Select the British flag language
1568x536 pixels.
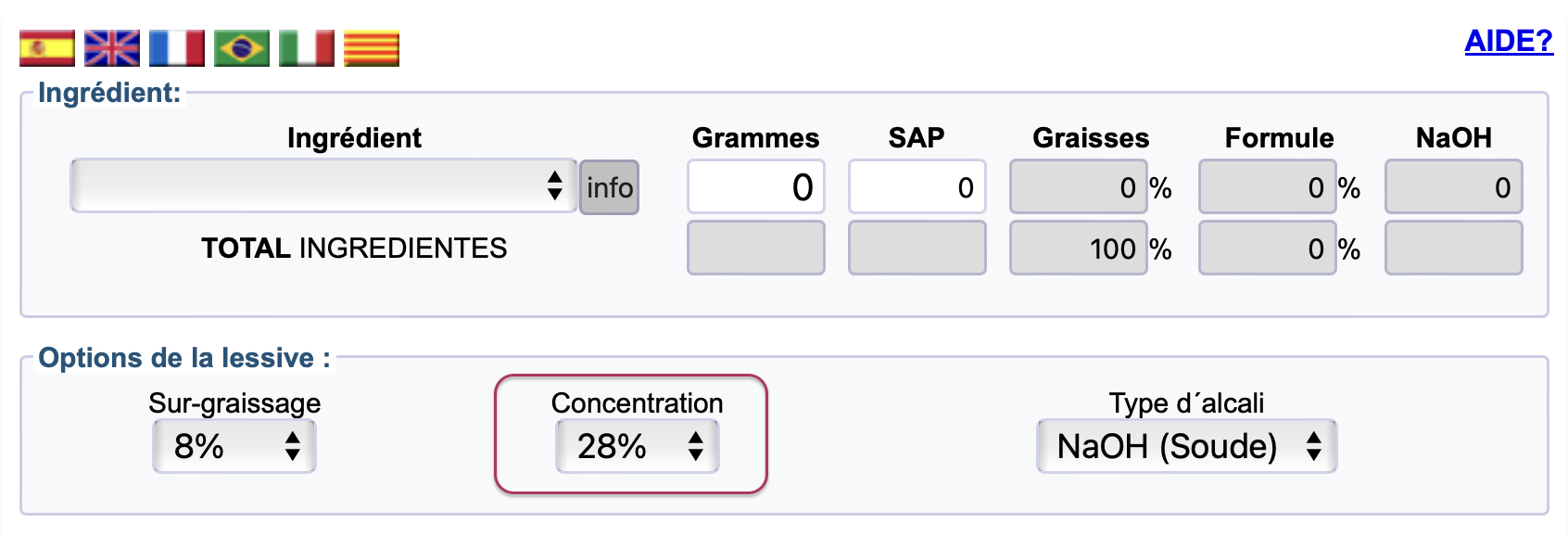[112, 48]
